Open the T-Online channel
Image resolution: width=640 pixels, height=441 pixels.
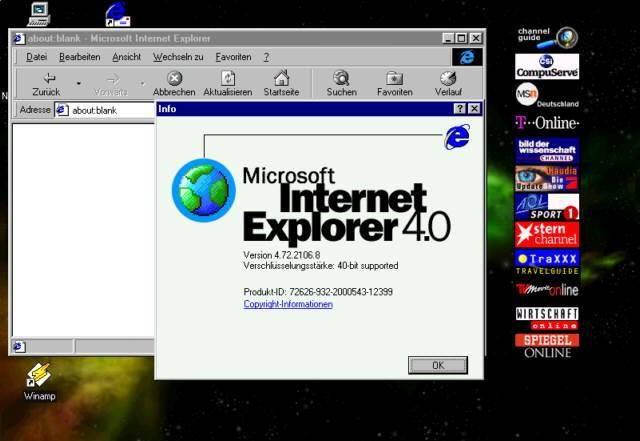(547, 122)
